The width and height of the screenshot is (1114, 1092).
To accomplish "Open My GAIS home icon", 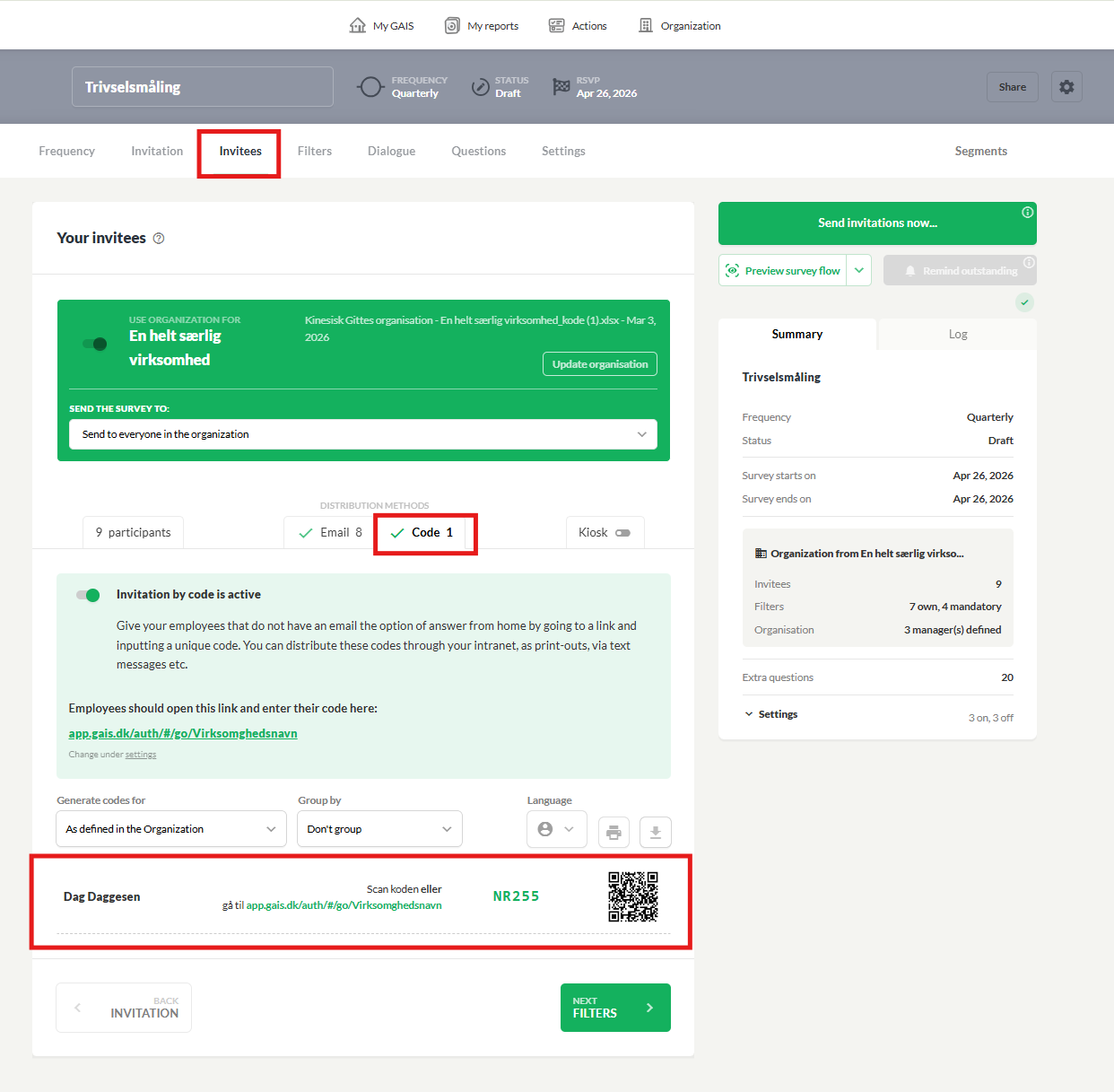I will (357, 25).
